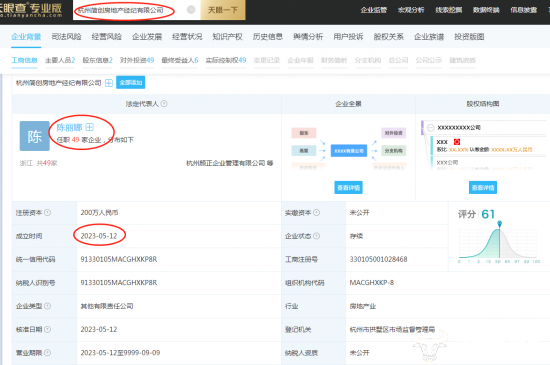The height and width of the screenshot is (365, 550).
Task: Switch to the 用户投诉 tab
Action: (x=348, y=36)
